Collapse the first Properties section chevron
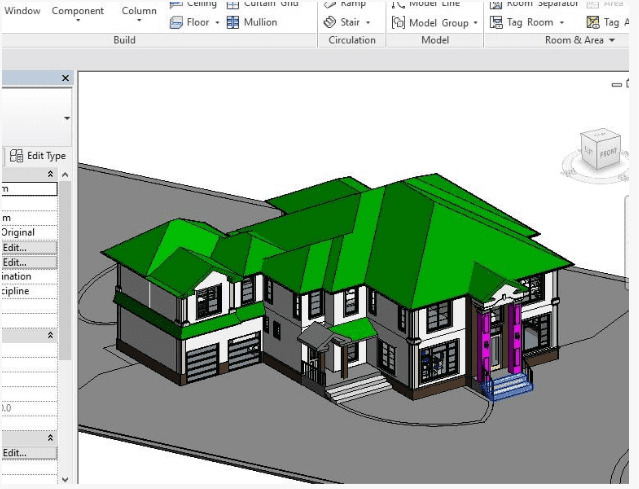 click(51, 174)
